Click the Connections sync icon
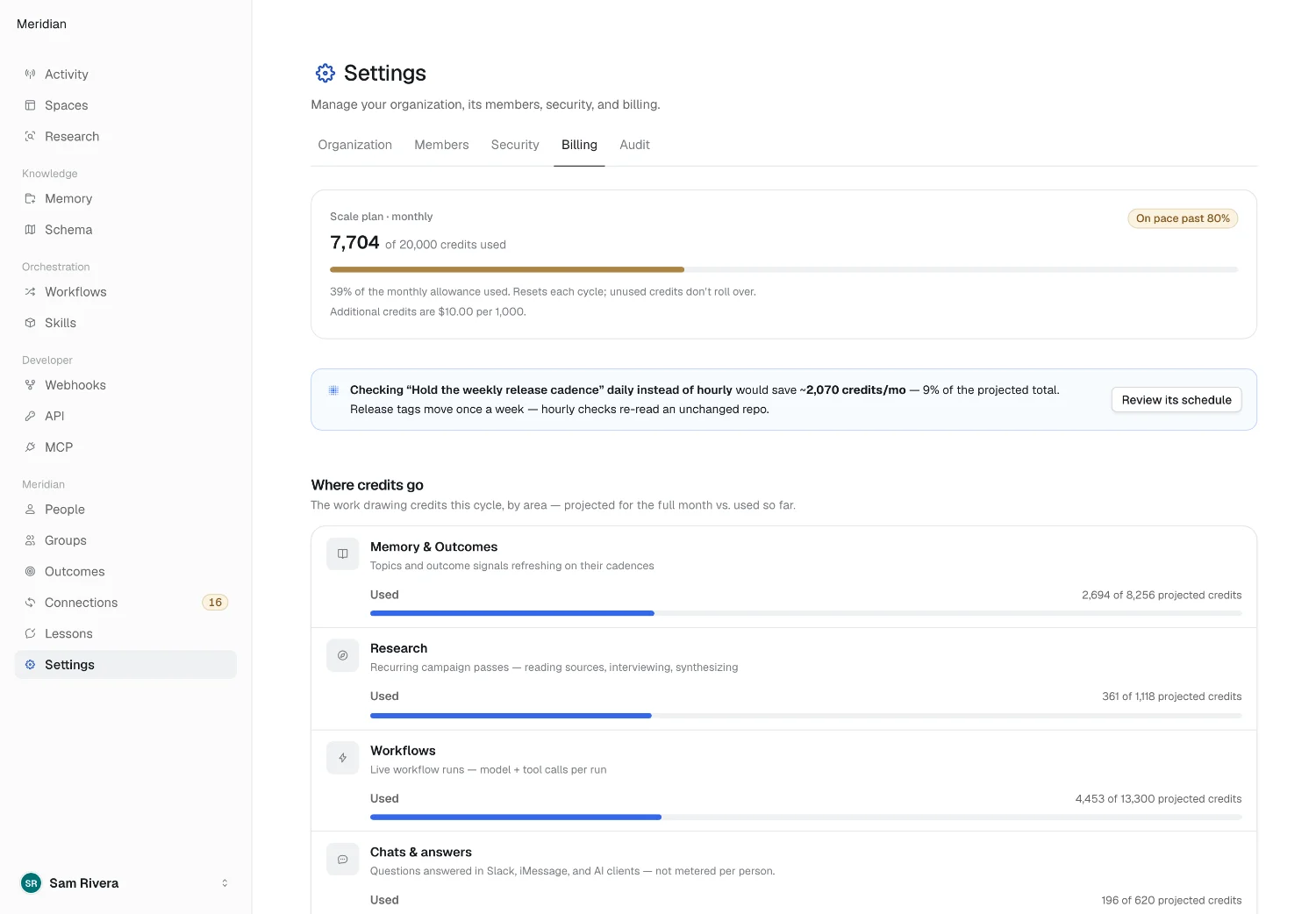This screenshot has height=914, width=1316. pos(30,603)
